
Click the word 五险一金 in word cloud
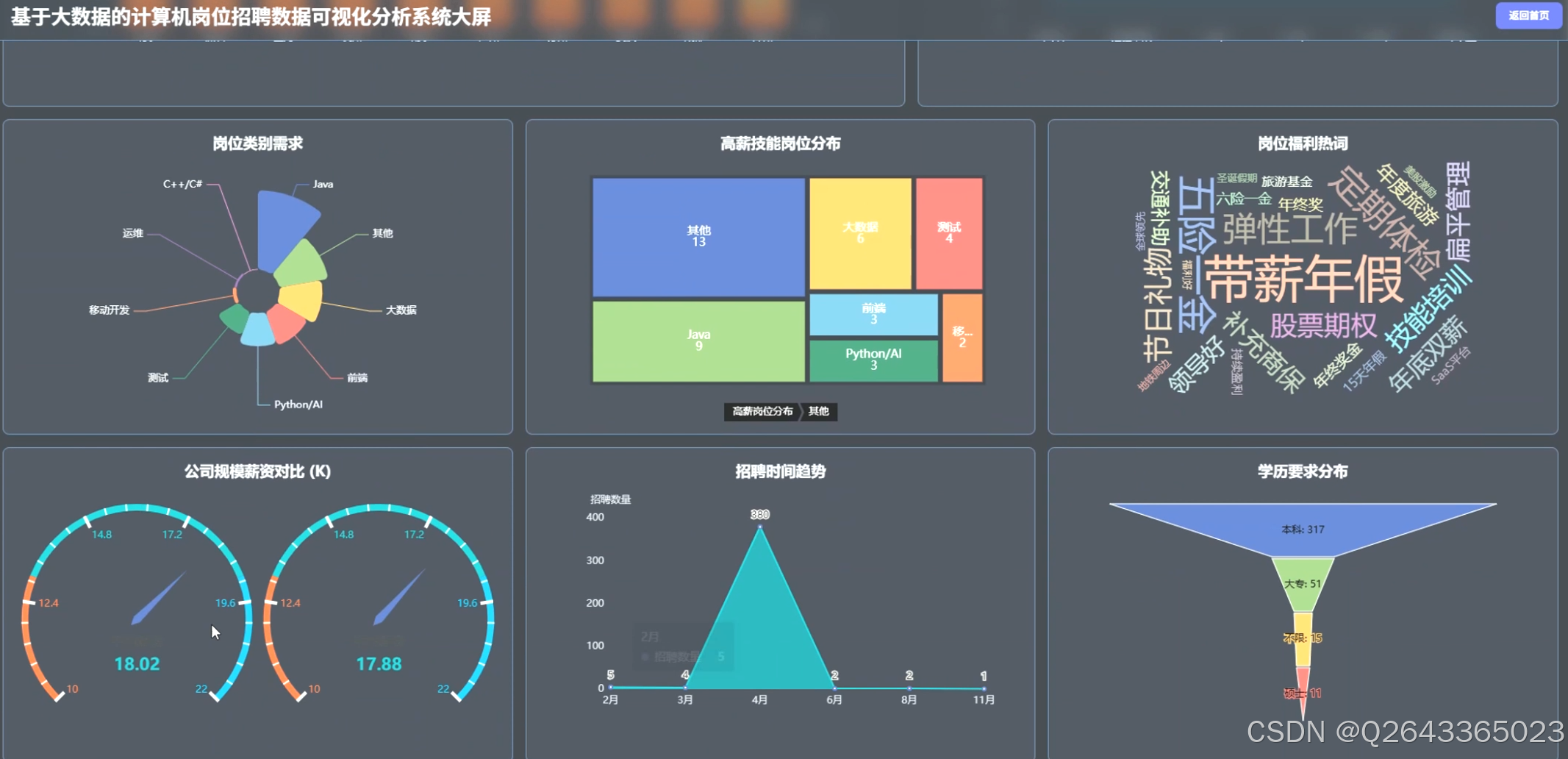(1196, 254)
